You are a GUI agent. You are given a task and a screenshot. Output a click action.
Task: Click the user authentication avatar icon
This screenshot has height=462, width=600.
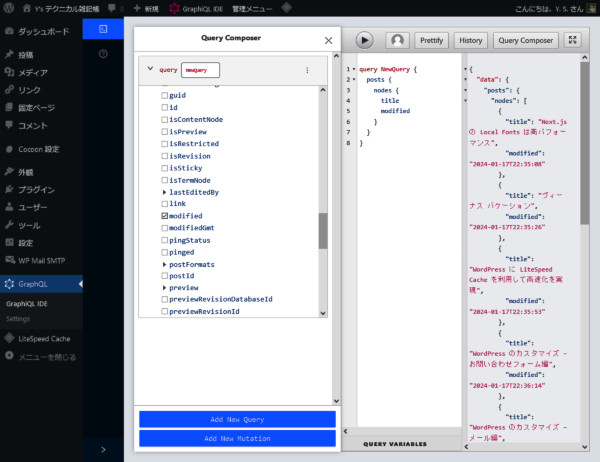[x=397, y=40]
